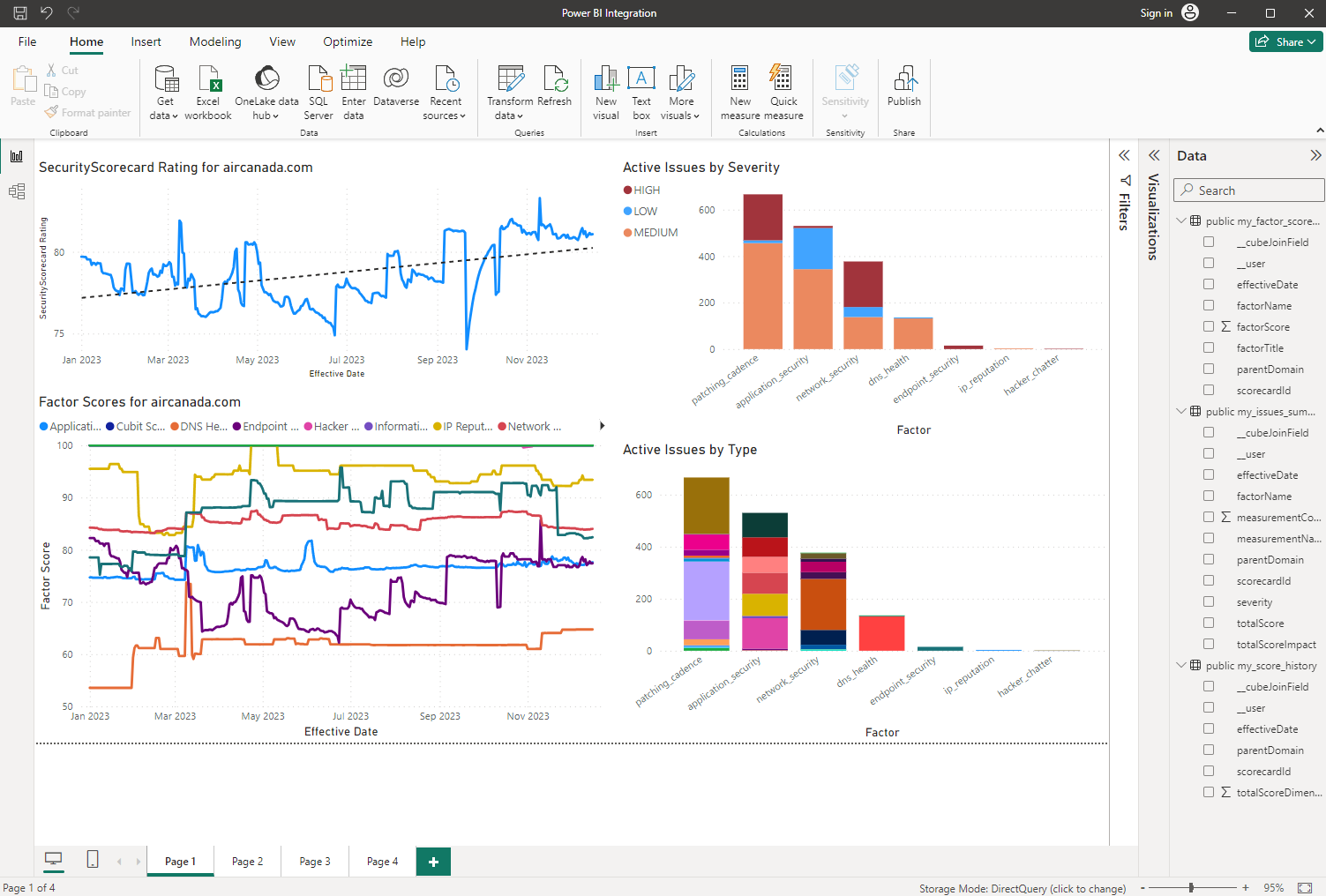
Task: Switch to the Insert ribbon tab
Action: coord(146,41)
